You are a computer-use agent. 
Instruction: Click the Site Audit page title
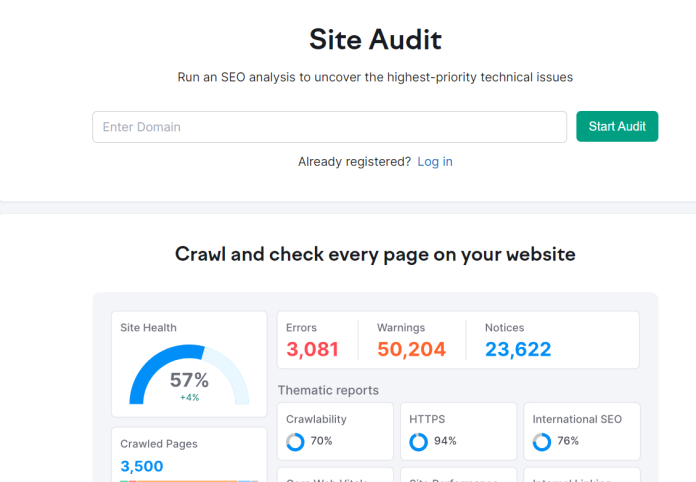coord(376,40)
